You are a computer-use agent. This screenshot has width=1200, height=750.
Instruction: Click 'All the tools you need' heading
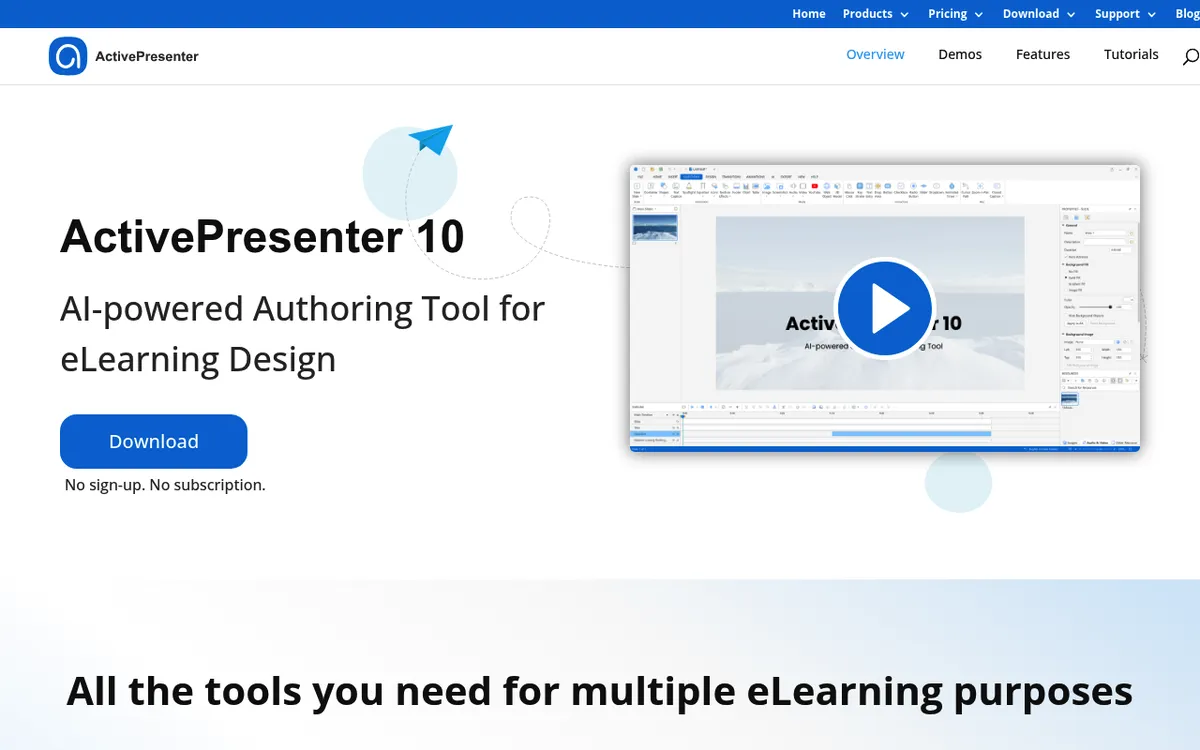point(599,691)
